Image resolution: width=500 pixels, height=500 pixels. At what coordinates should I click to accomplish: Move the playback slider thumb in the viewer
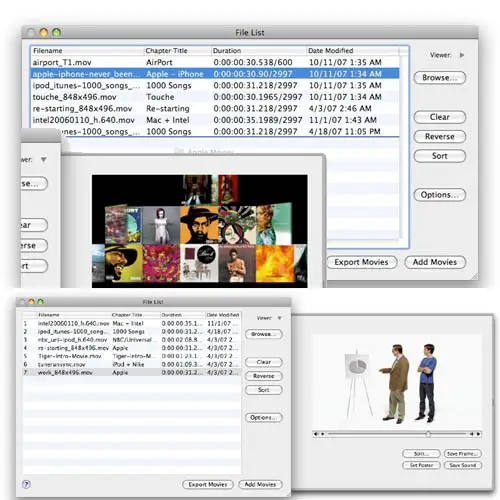tap(428, 434)
